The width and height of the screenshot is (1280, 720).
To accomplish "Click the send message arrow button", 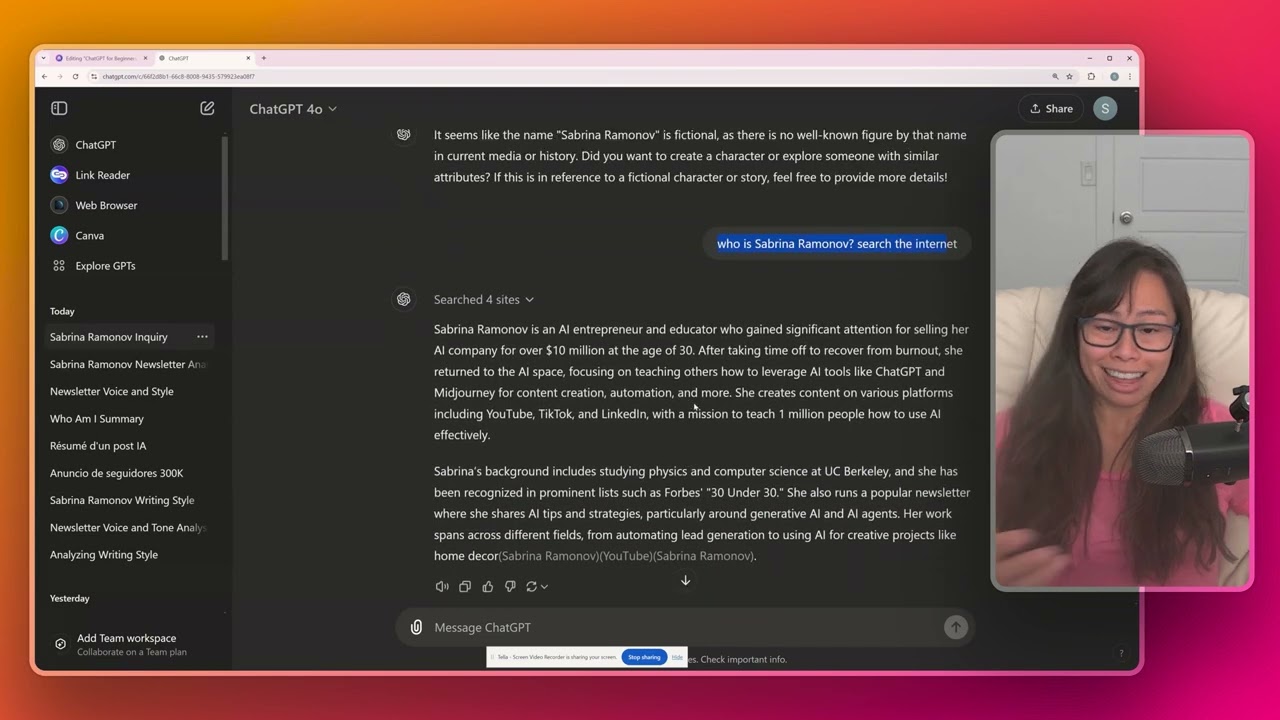I will tap(956, 627).
